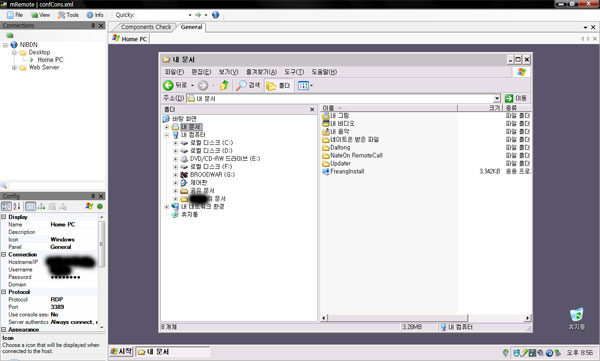
Task: Click the Up folder icon in Explorer
Action: point(224,85)
